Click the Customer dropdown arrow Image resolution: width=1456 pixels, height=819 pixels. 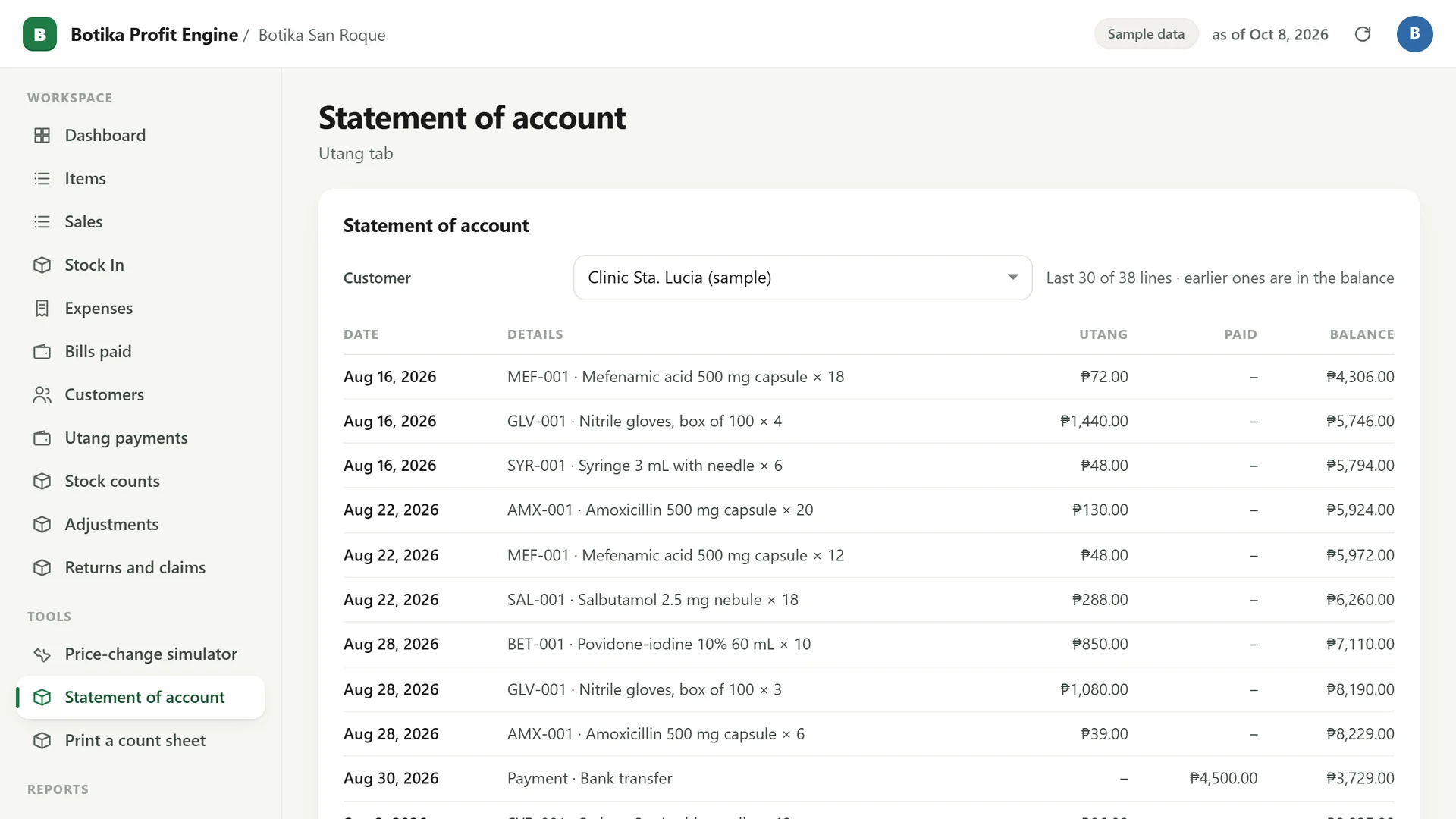pyautogui.click(x=1012, y=278)
